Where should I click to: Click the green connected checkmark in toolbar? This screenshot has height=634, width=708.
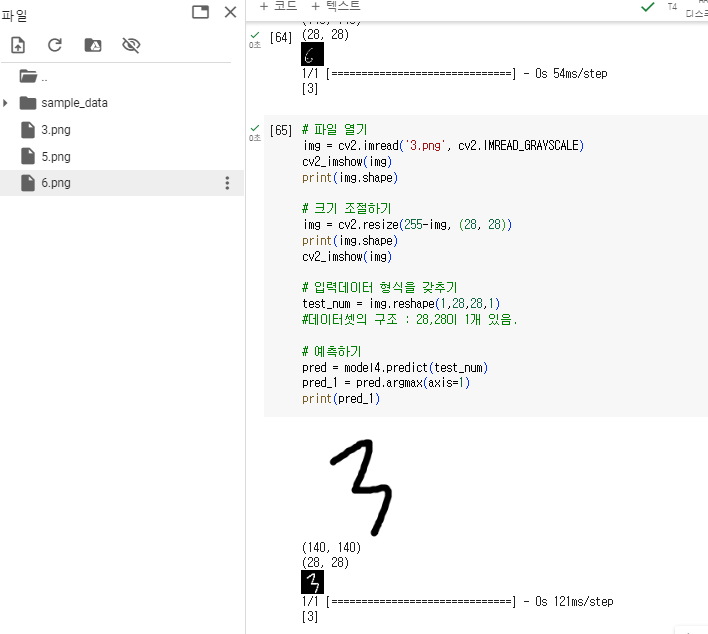pyautogui.click(x=647, y=7)
